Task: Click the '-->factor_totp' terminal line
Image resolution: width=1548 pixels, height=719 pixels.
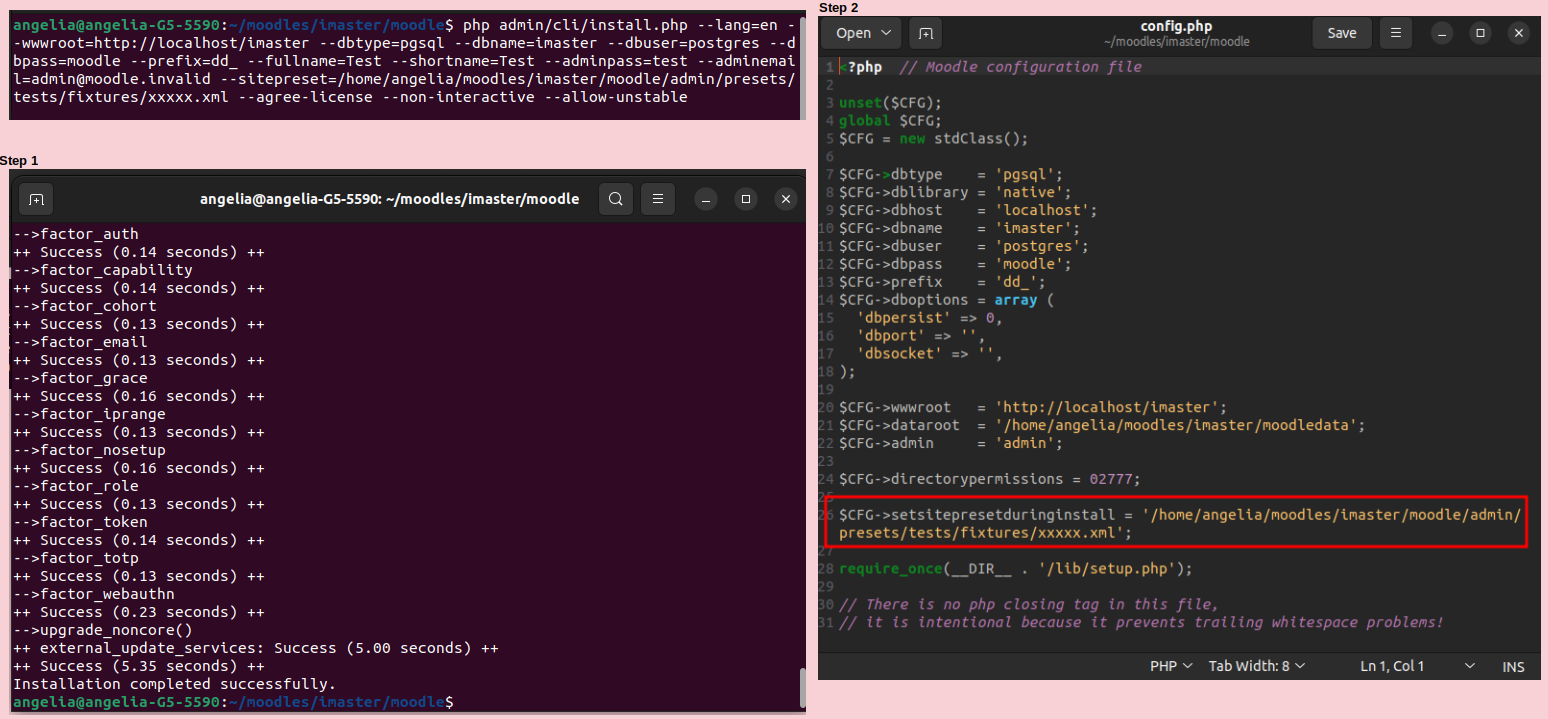Action: (76, 558)
